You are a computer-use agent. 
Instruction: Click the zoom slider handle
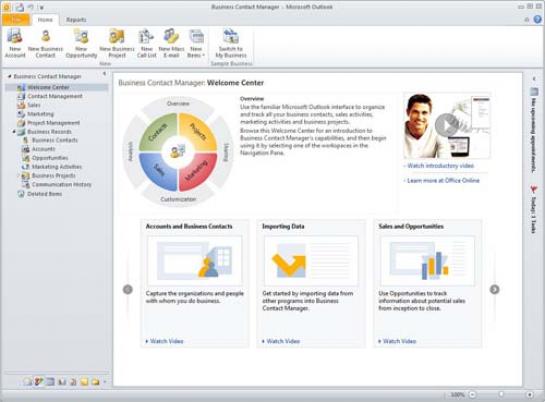click(501, 394)
